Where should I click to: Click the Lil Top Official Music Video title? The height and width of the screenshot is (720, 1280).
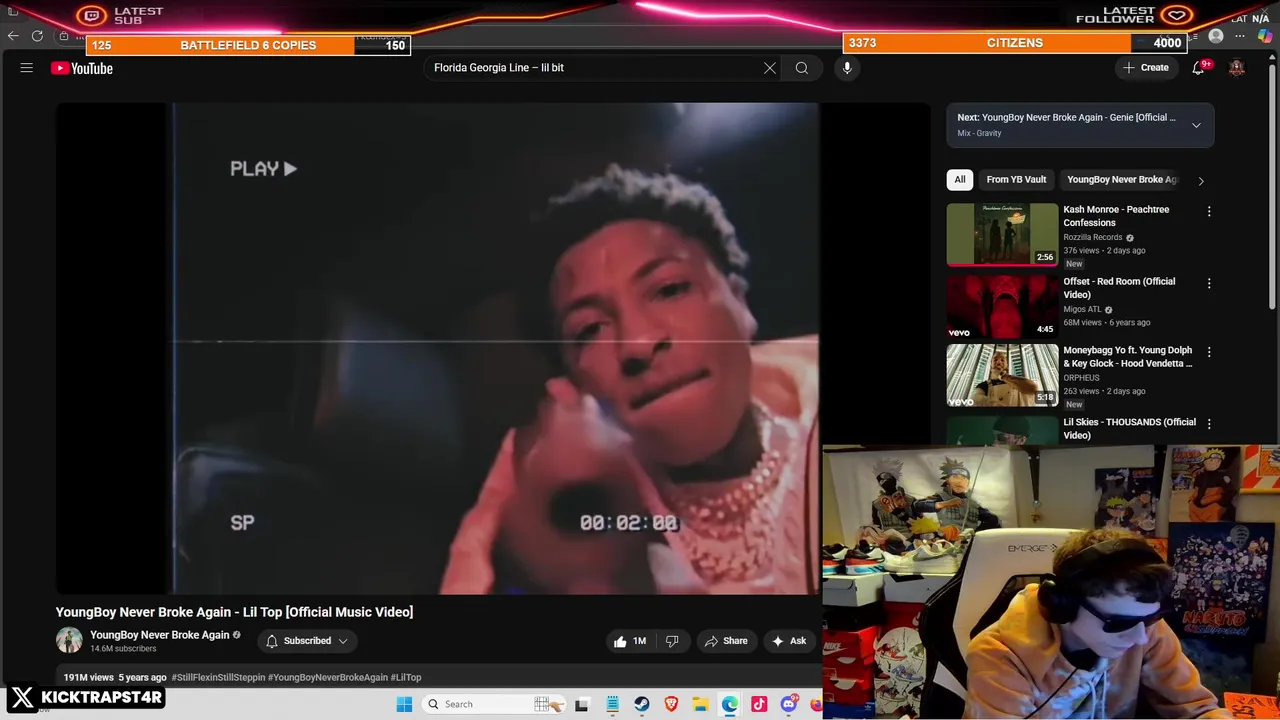(234, 612)
